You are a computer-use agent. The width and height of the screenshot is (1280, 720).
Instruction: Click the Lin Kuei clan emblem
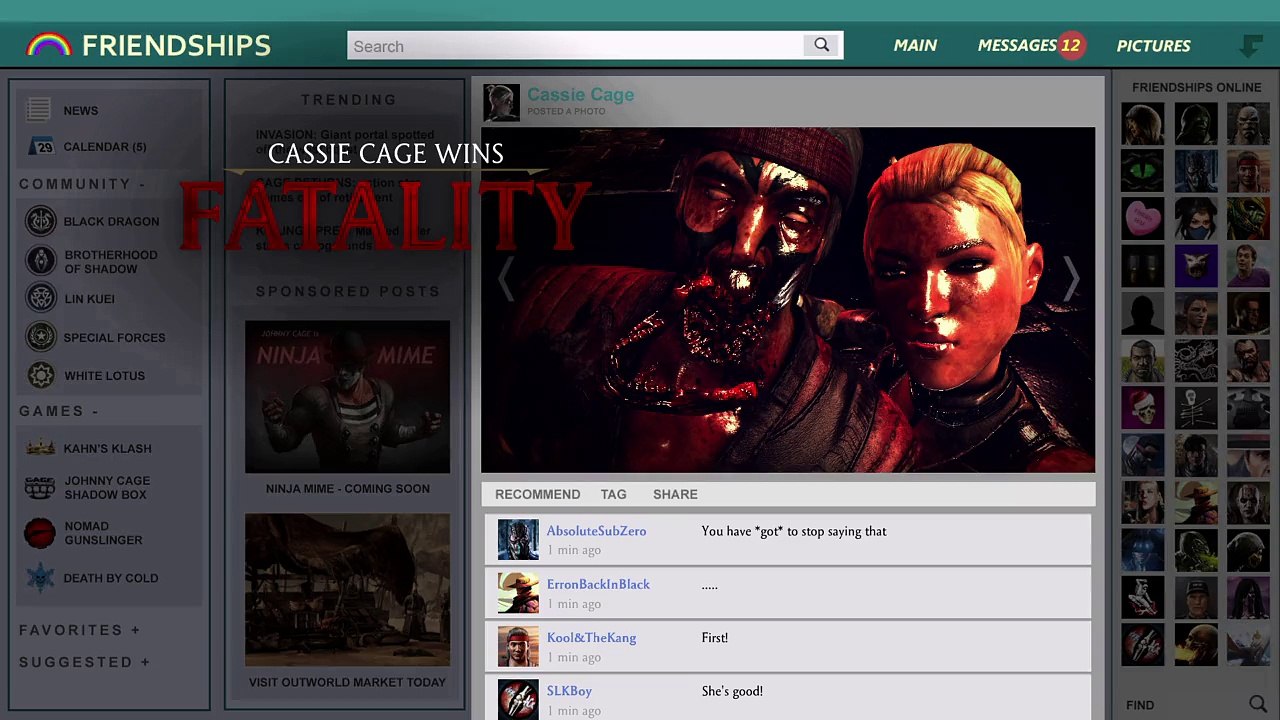(x=41, y=298)
